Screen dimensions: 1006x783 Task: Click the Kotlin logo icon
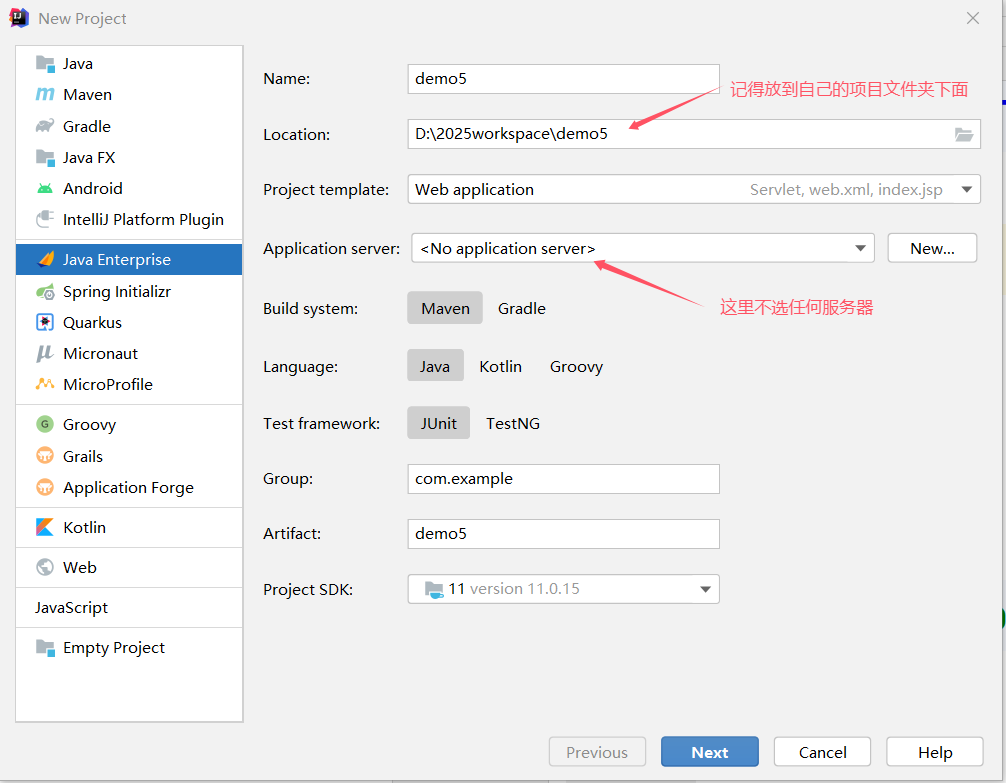(45, 528)
